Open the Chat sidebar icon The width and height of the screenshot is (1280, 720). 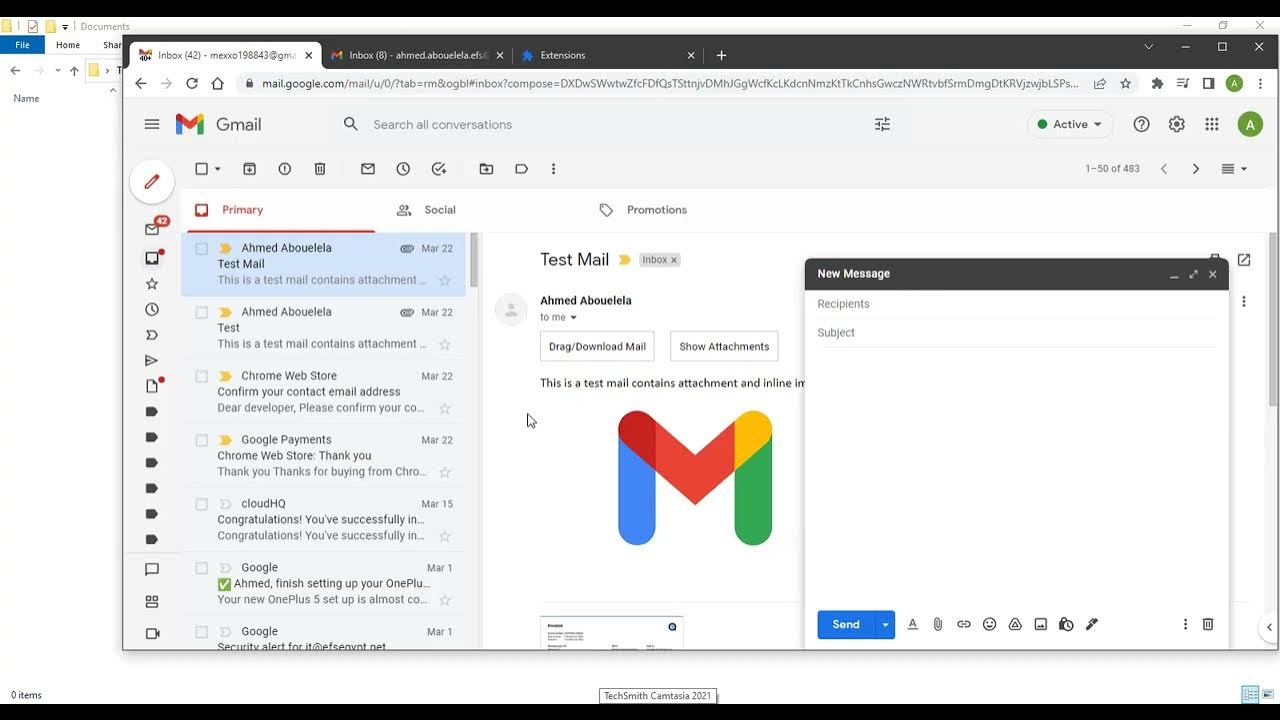152,569
